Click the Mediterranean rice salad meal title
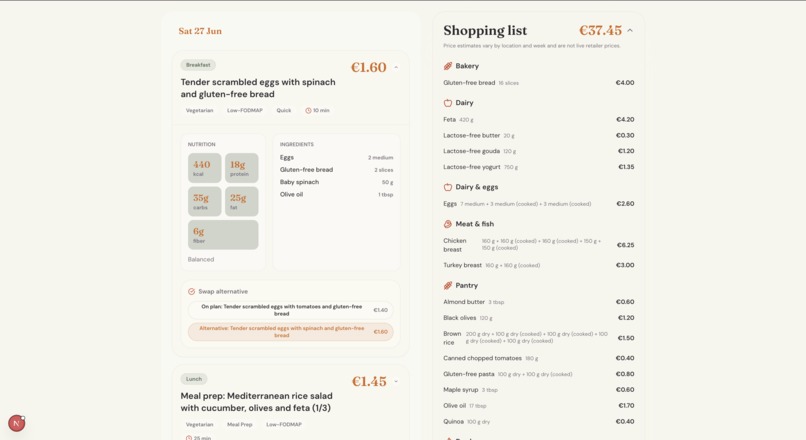Screen dimensions: 806x440 click(x=257, y=402)
